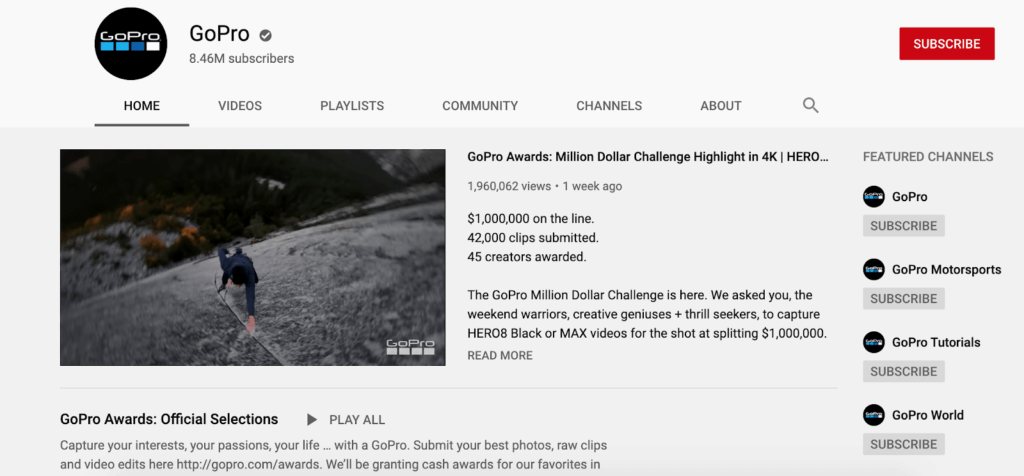
Task: Click '42,000 clips submitted.' text
Action: (x=533, y=237)
